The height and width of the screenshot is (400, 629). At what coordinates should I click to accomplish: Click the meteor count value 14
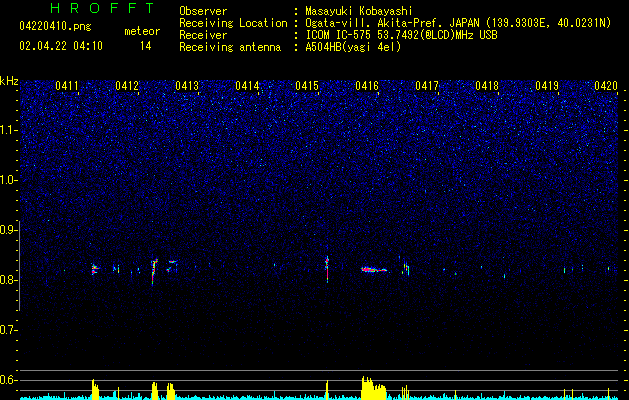(x=146, y=46)
